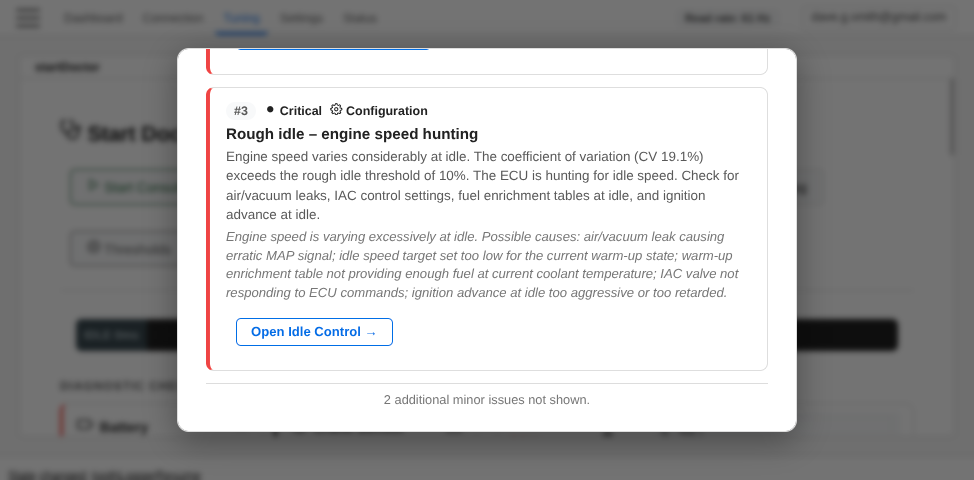The height and width of the screenshot is (480, 974).
Task: Click the Open Idle Control button
Action: [314, 332]
